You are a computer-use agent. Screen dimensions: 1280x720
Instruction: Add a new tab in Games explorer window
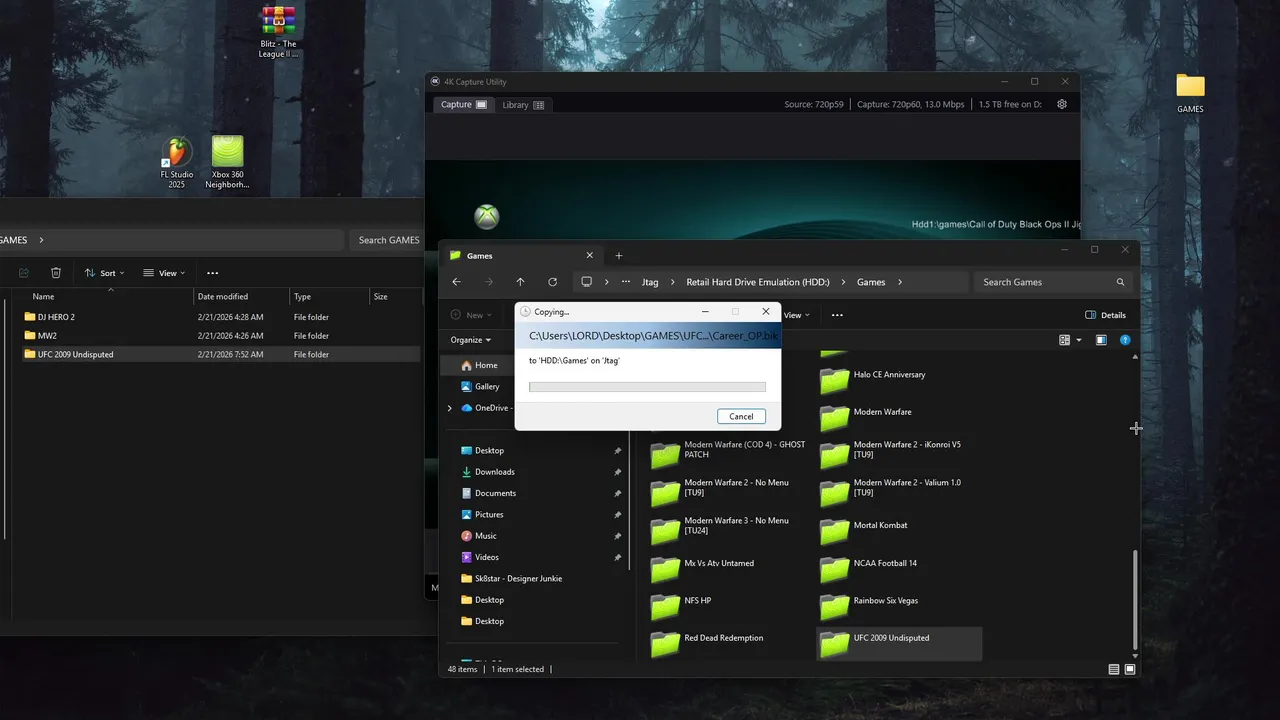(x=618, y=256)
